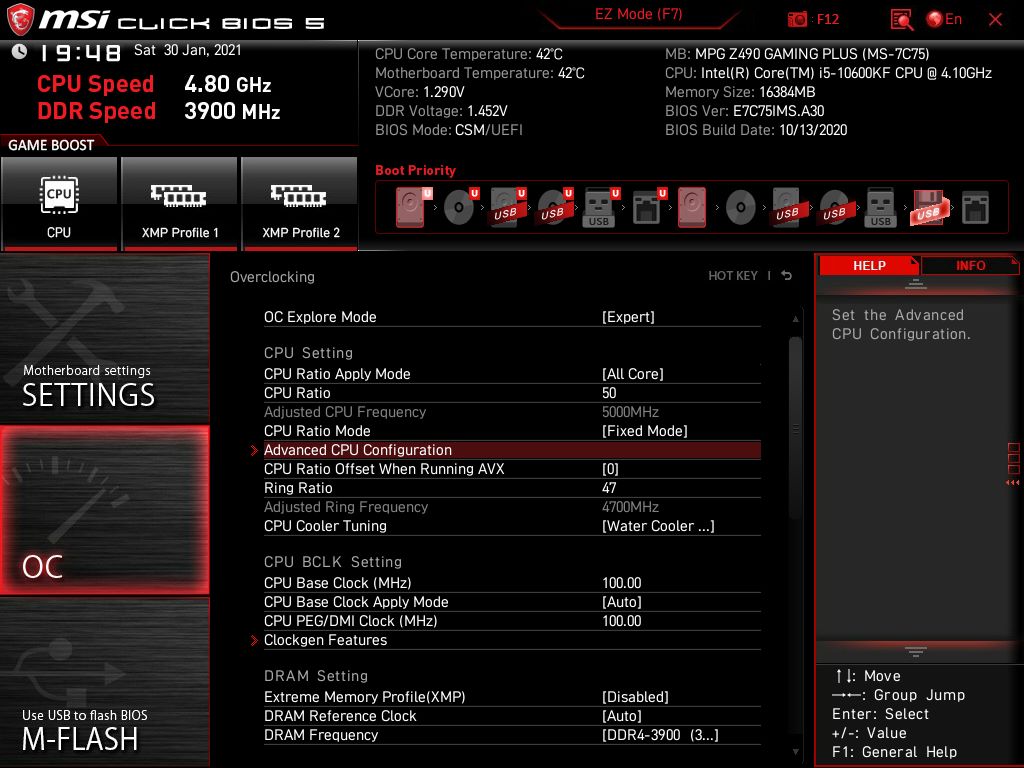Image resolution: width=1024 pixels, height=768 pixels.
Task: Select the legacy hard disk boot icon
Action: [x=692, y=207]
